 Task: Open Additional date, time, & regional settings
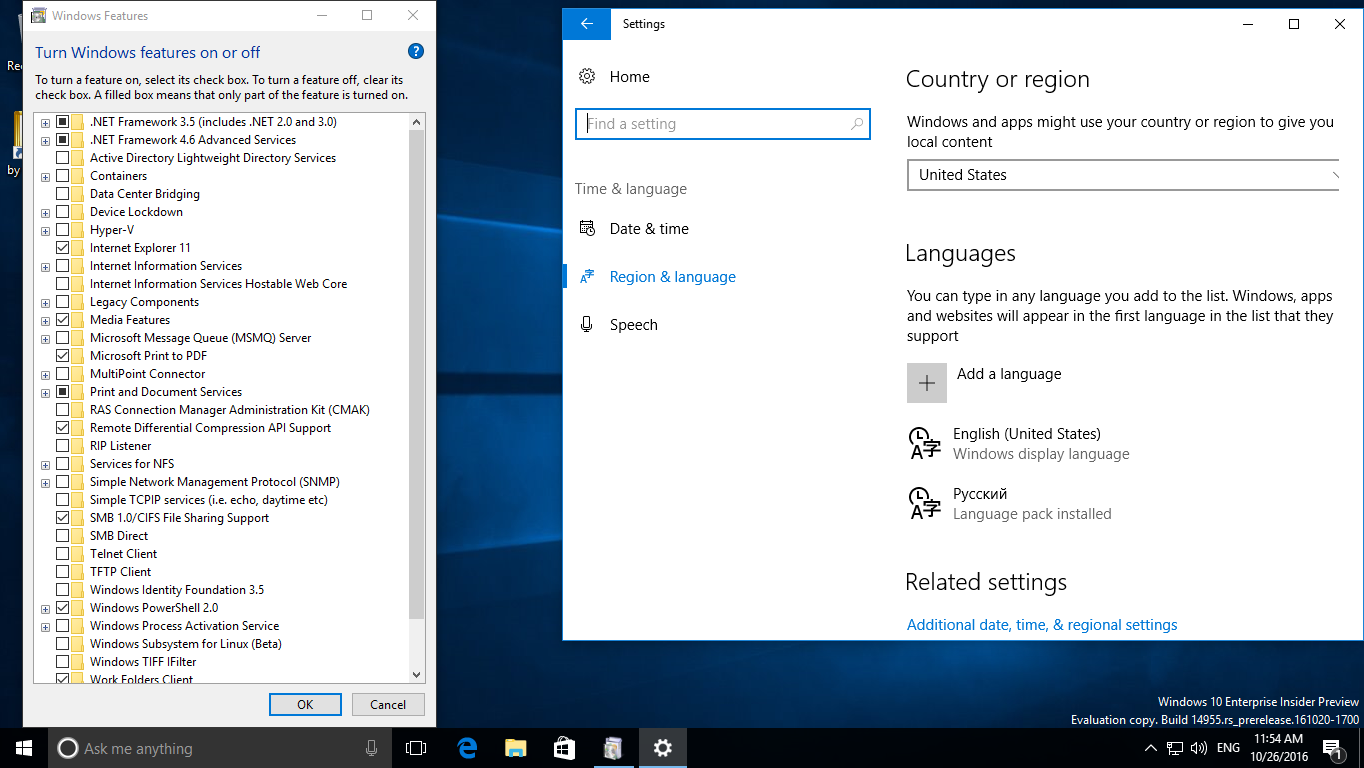click(1042, 625)
